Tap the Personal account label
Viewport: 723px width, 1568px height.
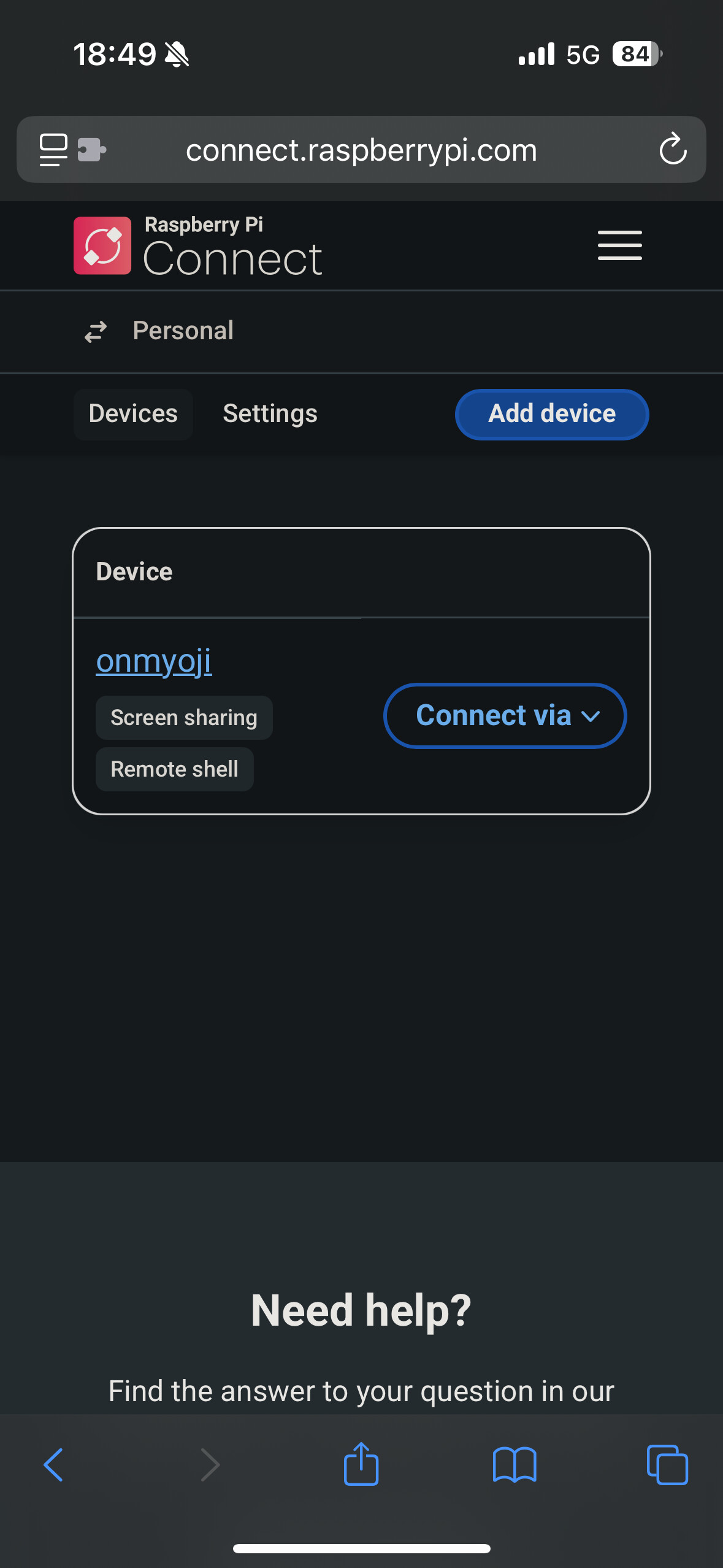pyautogui.click(x=183, y=331)
